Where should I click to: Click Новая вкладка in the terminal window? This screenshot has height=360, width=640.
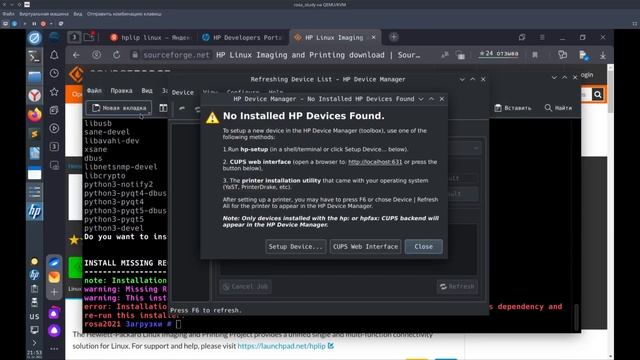[x=119, y=108]
